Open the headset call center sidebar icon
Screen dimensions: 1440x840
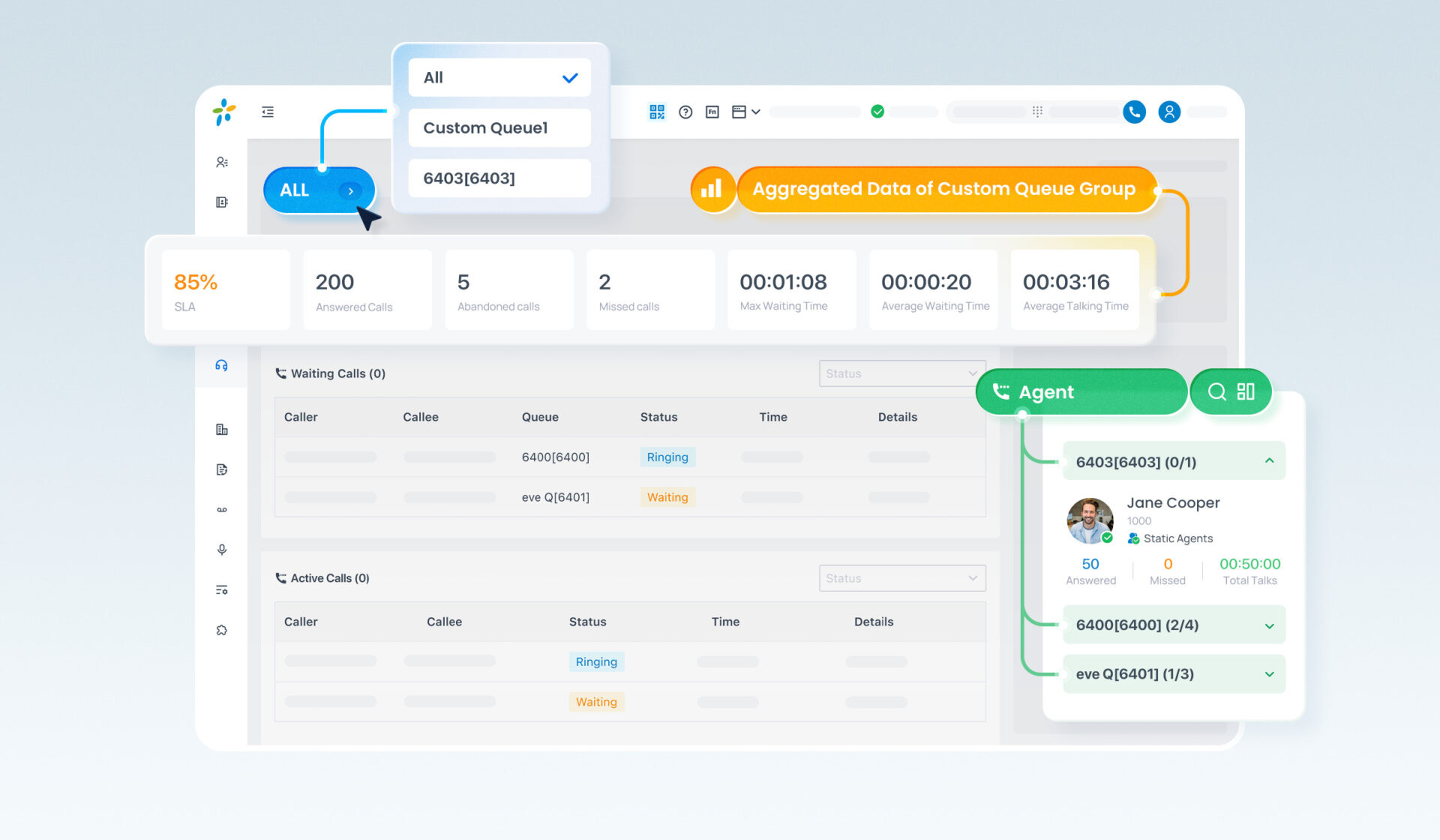[x=221, y=365]
